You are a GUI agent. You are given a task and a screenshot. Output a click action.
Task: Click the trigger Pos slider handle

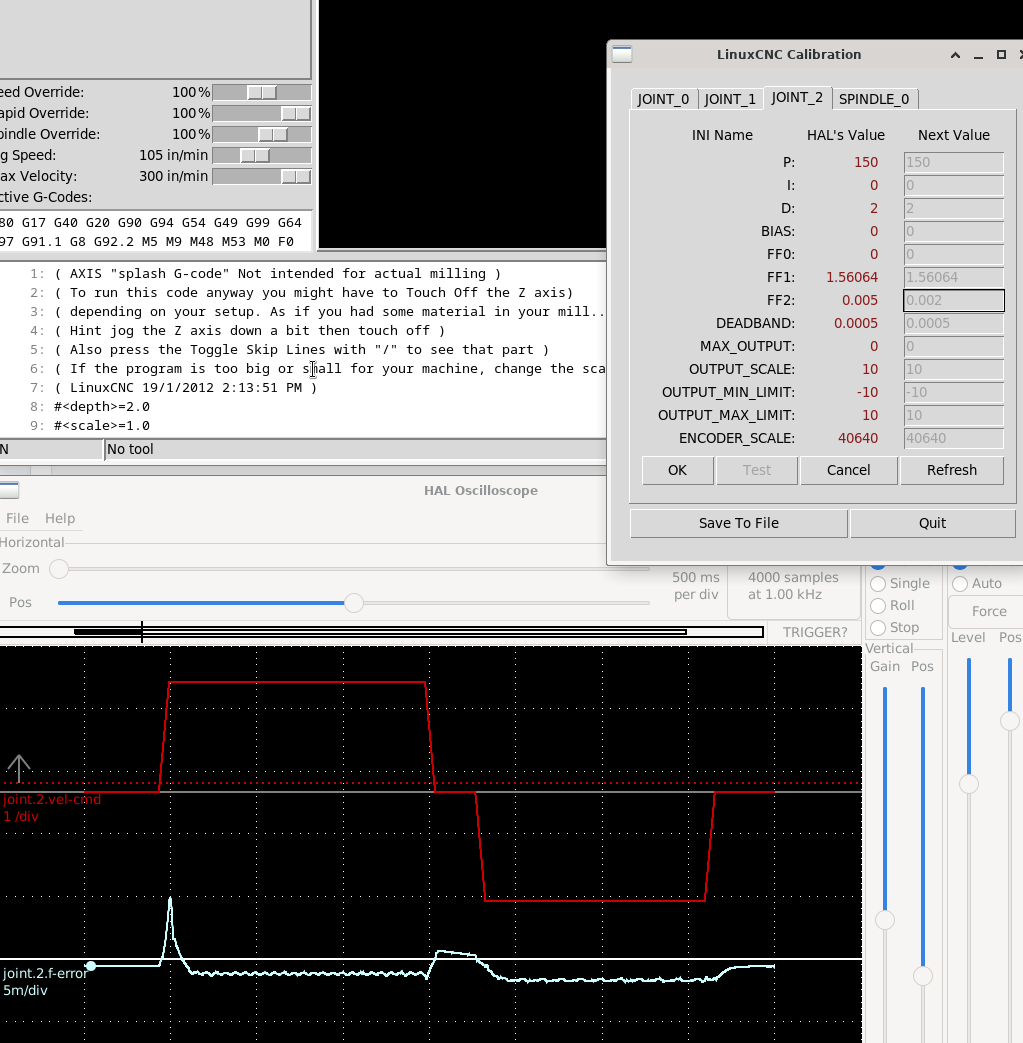click(x=1010, y=721)
